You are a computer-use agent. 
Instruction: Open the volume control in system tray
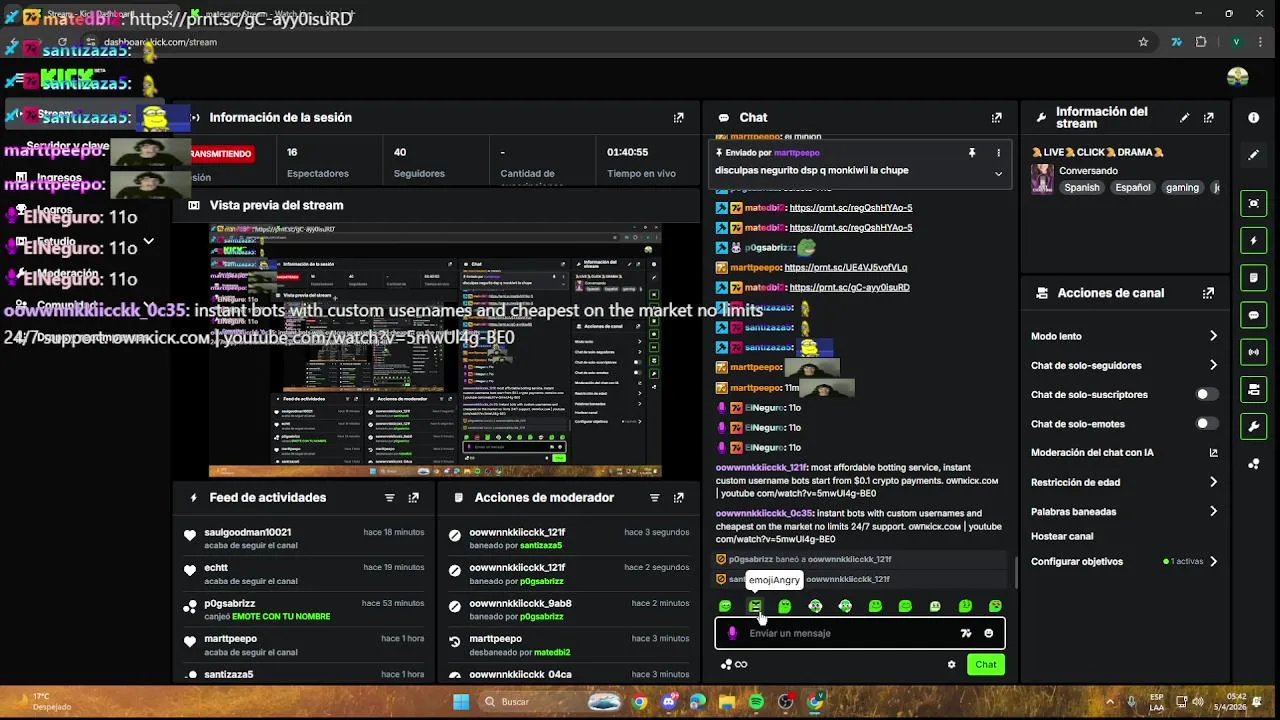pos(1198,702)
